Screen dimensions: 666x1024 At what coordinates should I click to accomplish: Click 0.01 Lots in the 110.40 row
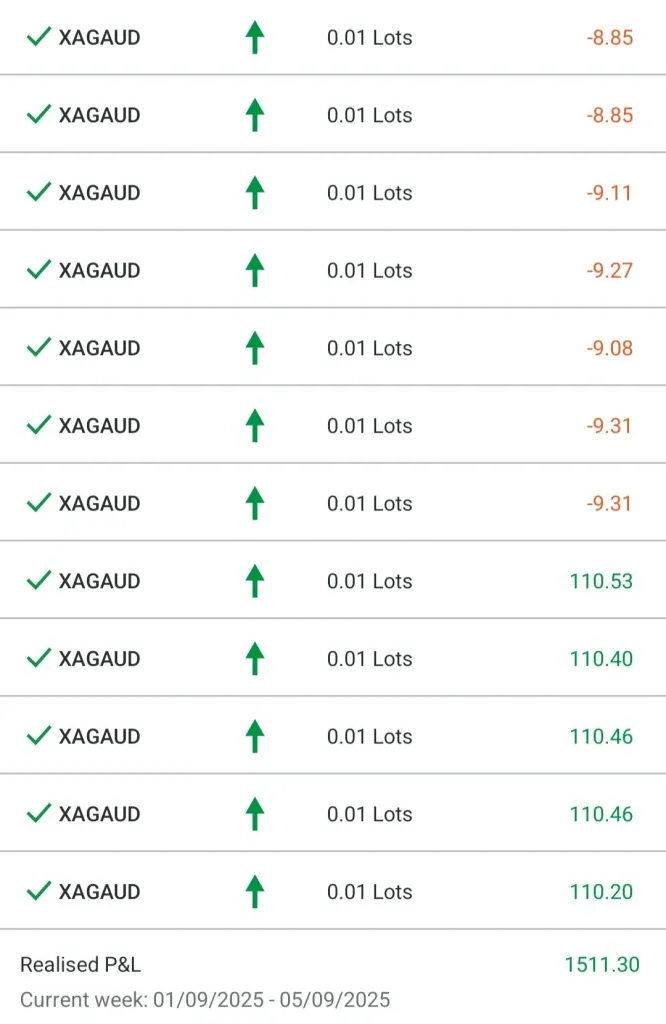tap(369, 659)
